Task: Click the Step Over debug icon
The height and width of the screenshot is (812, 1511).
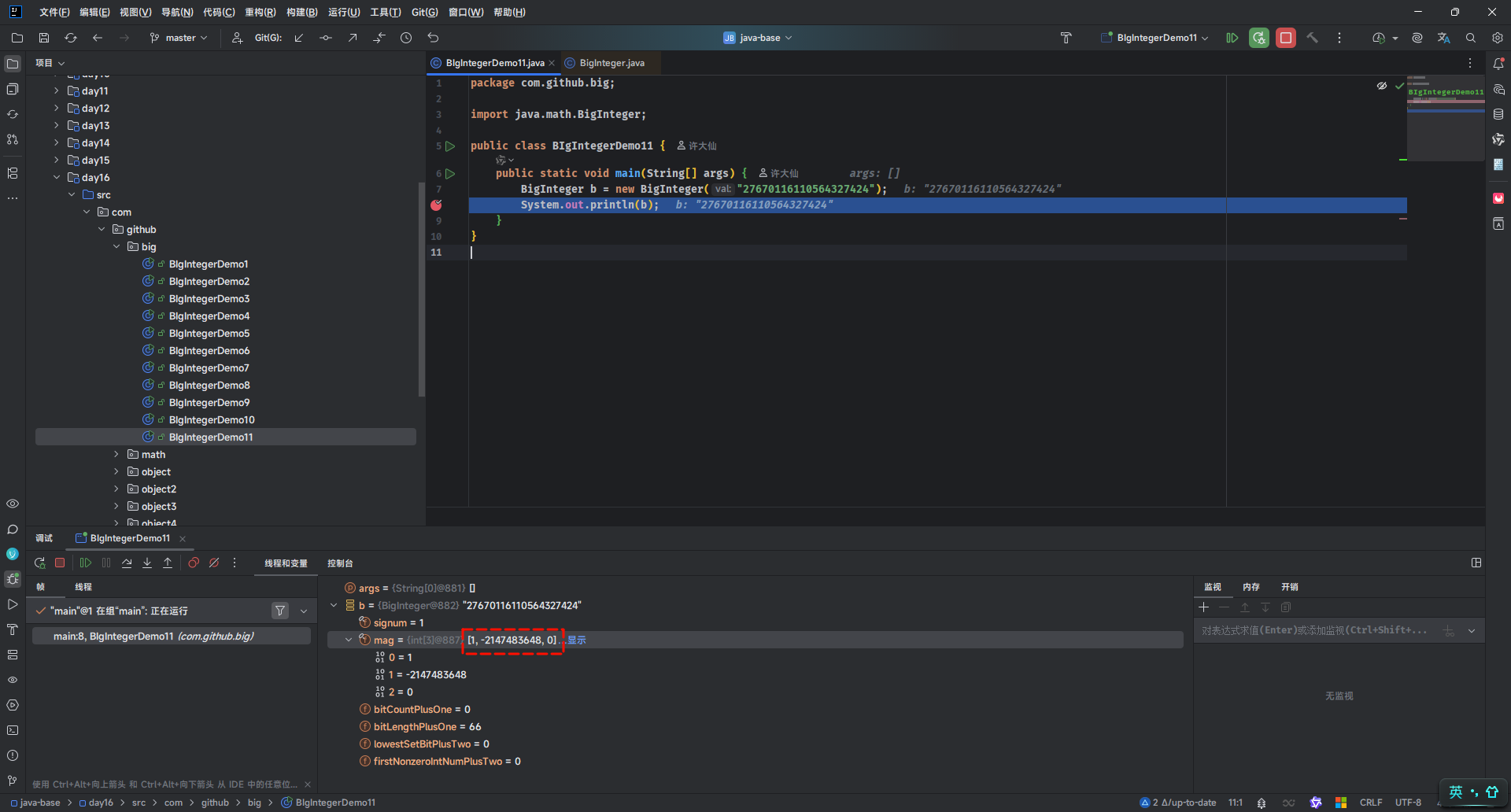Action: click(x=127, y=563)
